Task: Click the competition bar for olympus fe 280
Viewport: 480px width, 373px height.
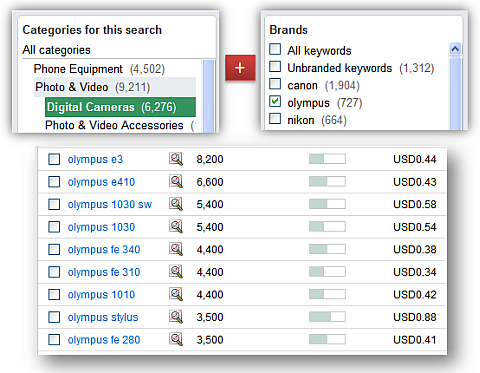Action: [x=327, y=339]
